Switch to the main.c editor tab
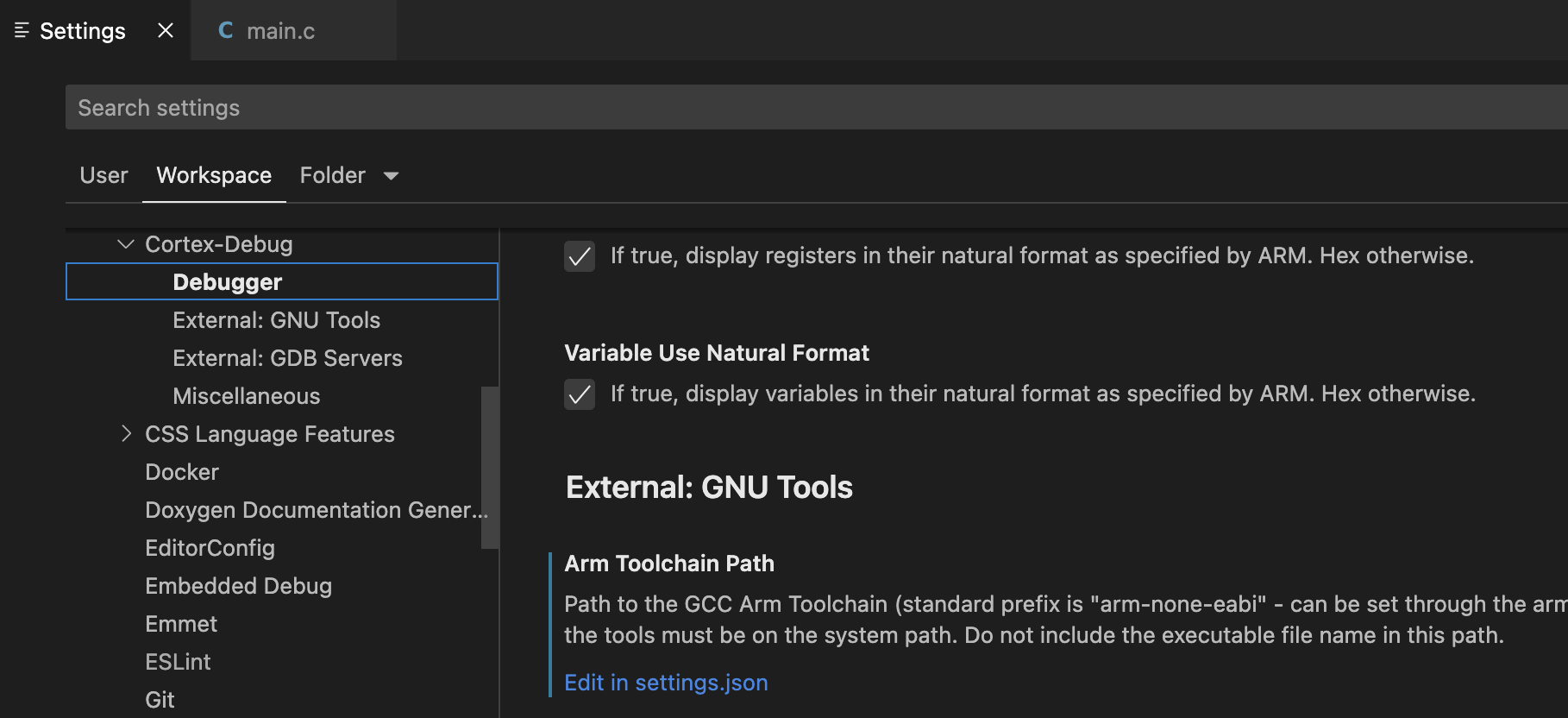The height and width of the screenshot is (718, 1568). 294,31
